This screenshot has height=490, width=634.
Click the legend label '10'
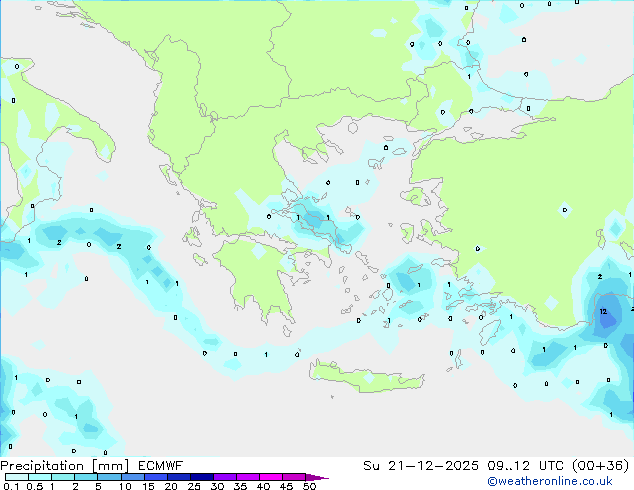[125, 486]
